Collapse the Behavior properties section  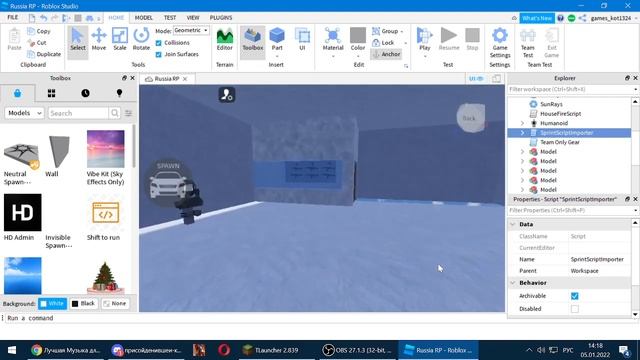(x=513, y=283)
